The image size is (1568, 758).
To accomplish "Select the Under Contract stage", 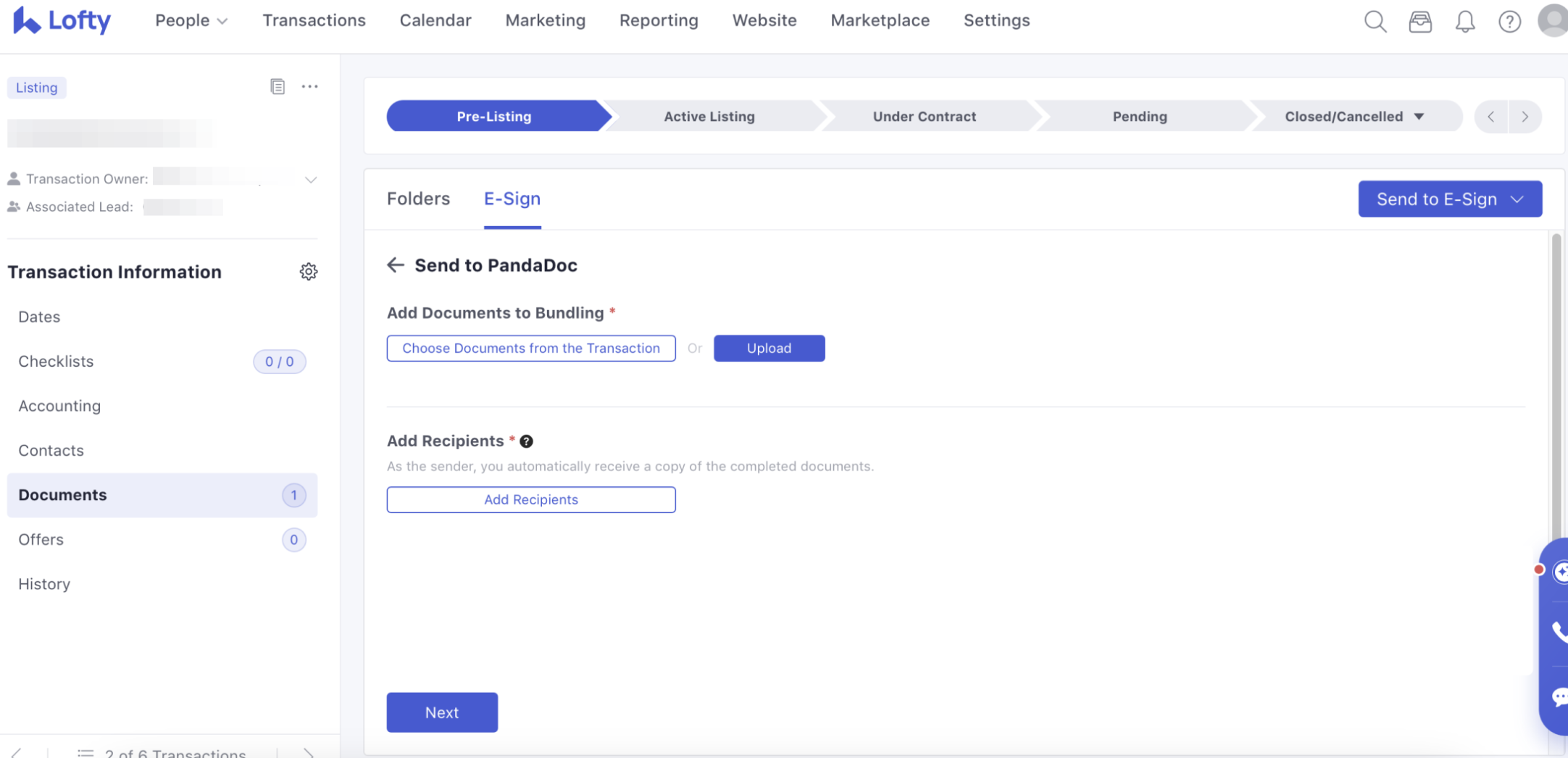I will click(x=925, y=116).
